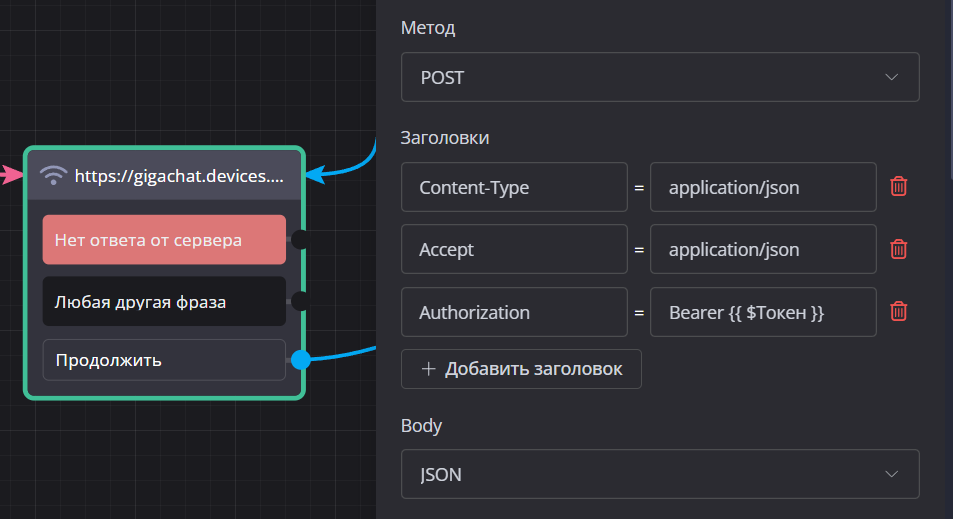Open the Метод dropdown showing POST
This screenshot has width=953, height=519.
click(659, 77)
